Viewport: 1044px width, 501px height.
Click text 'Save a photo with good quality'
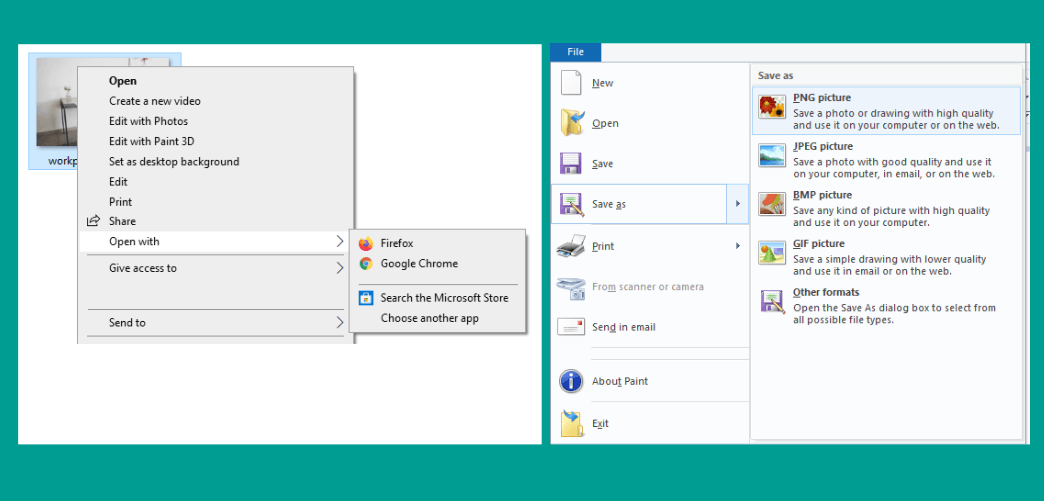864,162
